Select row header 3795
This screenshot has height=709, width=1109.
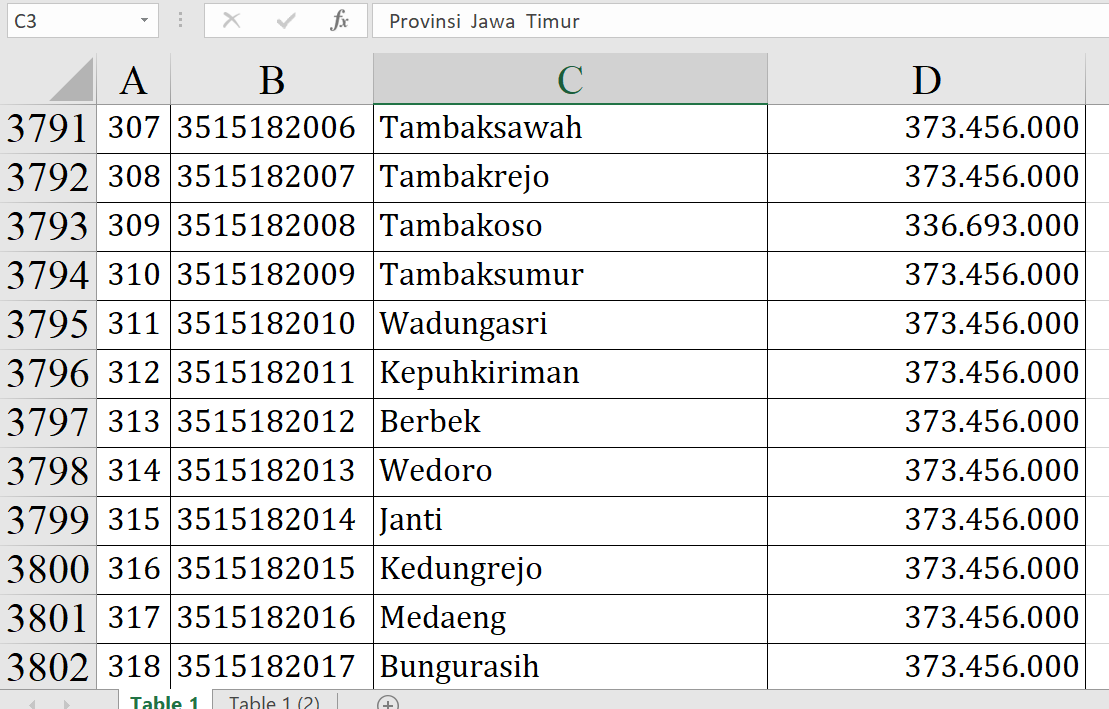(48, 325)
